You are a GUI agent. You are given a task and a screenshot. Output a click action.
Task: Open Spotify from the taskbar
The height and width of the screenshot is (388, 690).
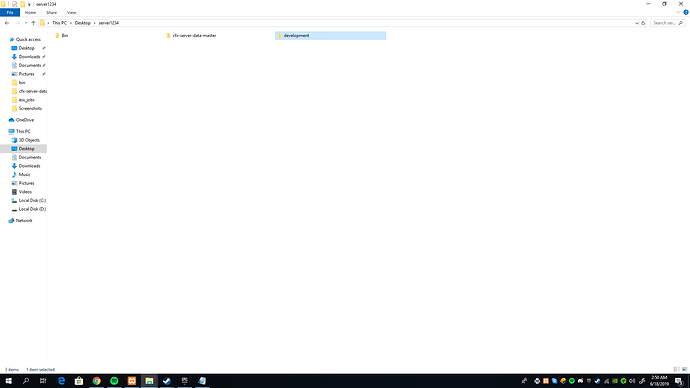(x=114, y=381)
